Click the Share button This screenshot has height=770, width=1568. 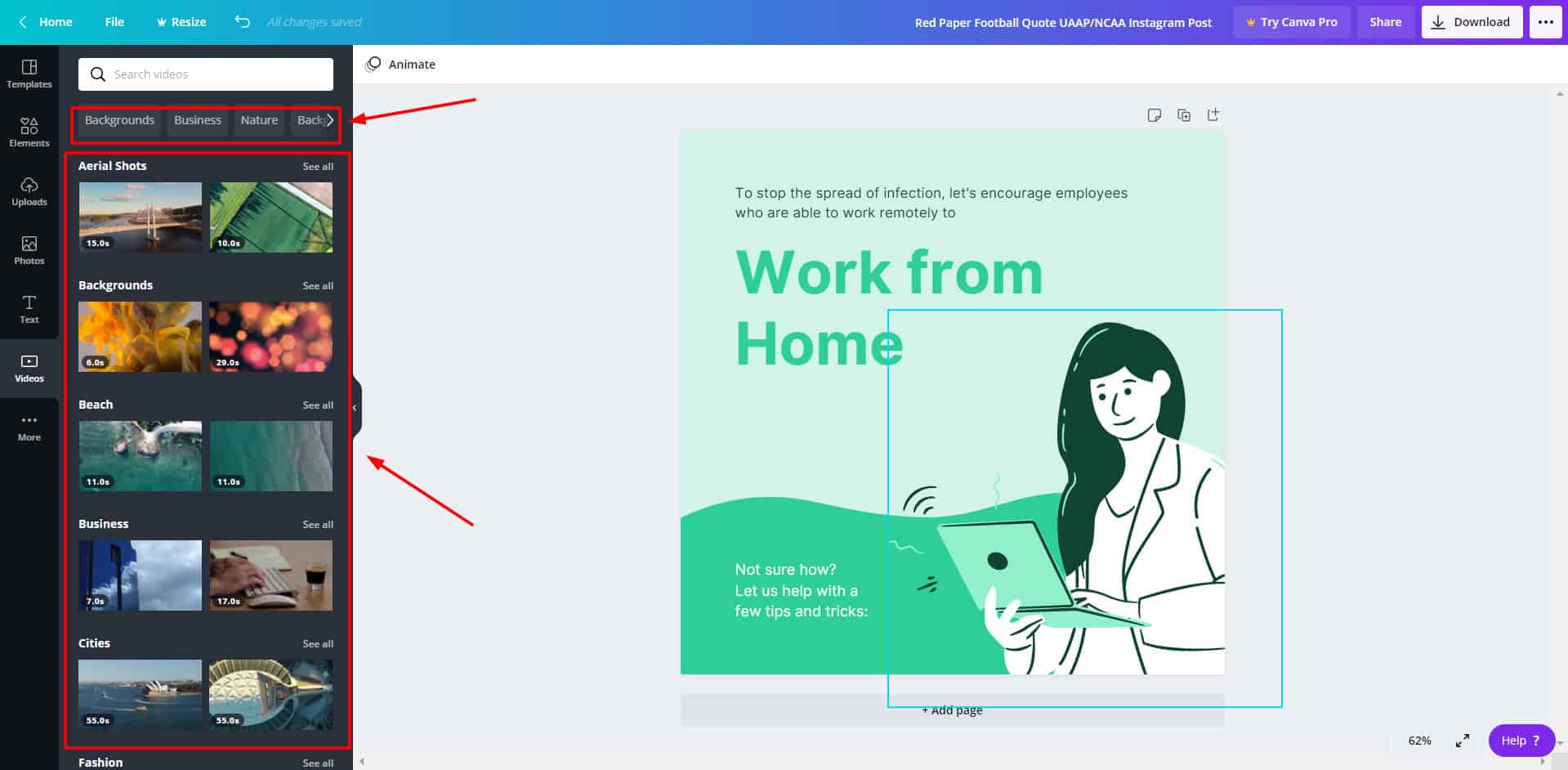click(1386, 22)
